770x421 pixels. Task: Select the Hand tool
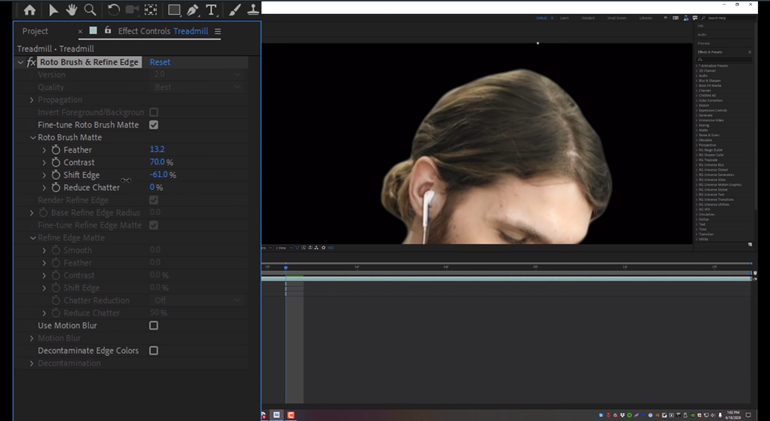click(x=71, y=10)
